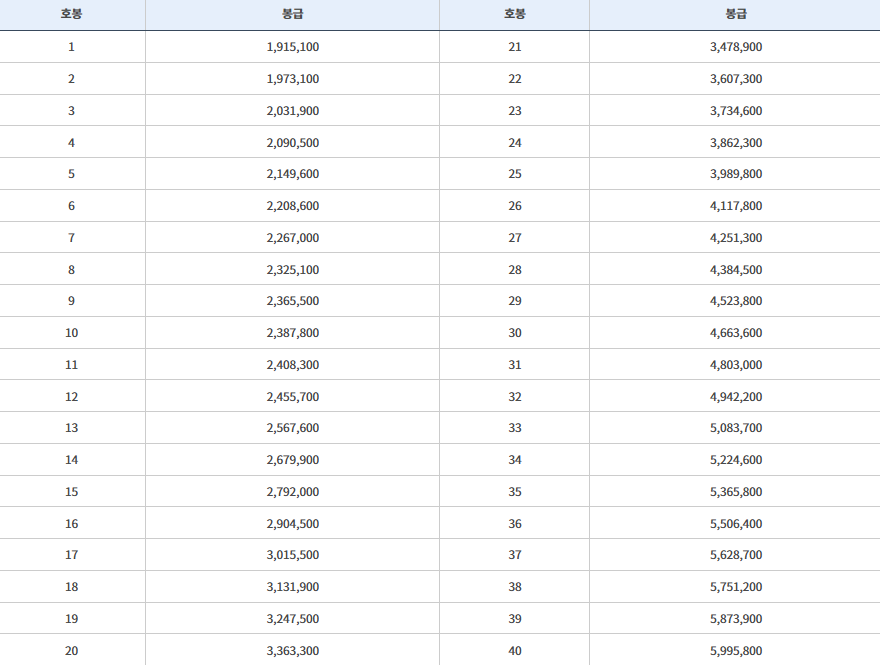Click step number 36 cell
Screen dimensions: 880x665
(x=515, y=524)
